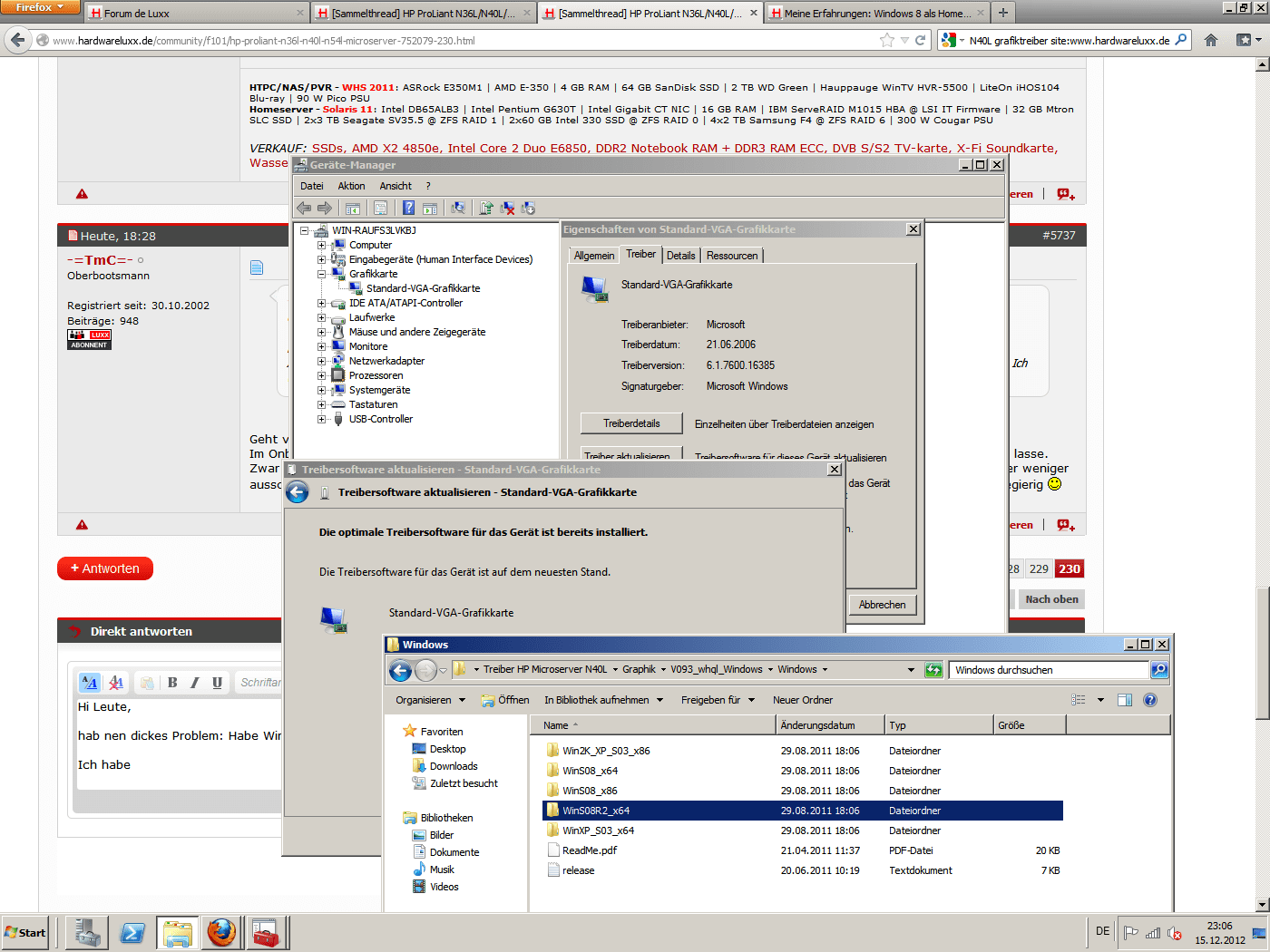Expand the Prozessoren tree node
This screenshot has width=1270, height=952.
click(321, 375)
